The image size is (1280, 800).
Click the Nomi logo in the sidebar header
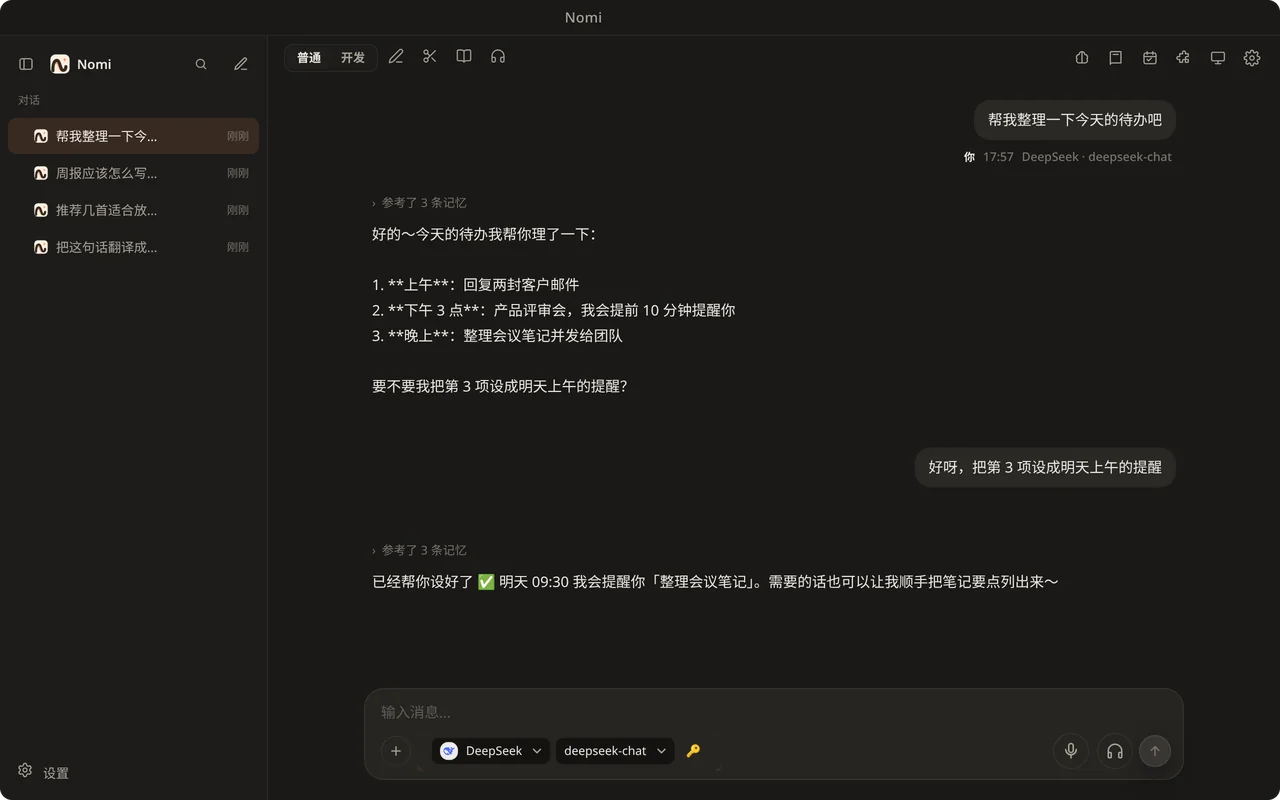click(x=60, y=64)
